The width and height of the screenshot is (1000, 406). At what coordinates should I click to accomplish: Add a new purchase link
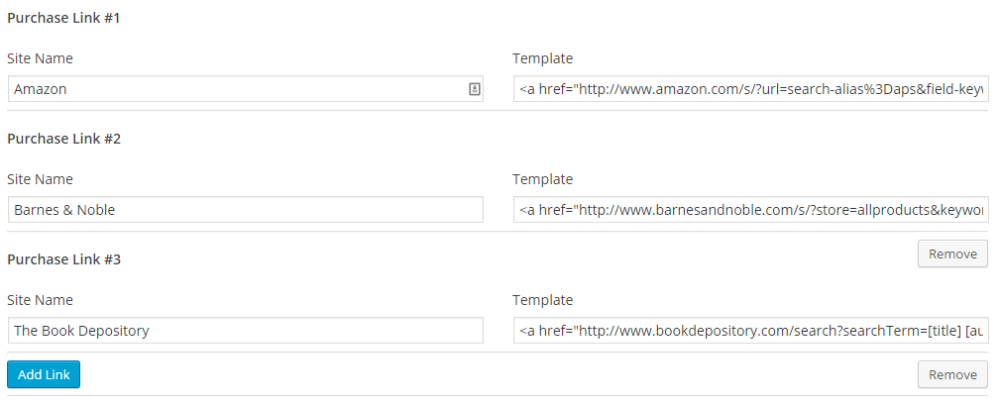click(x=43, y=375)
